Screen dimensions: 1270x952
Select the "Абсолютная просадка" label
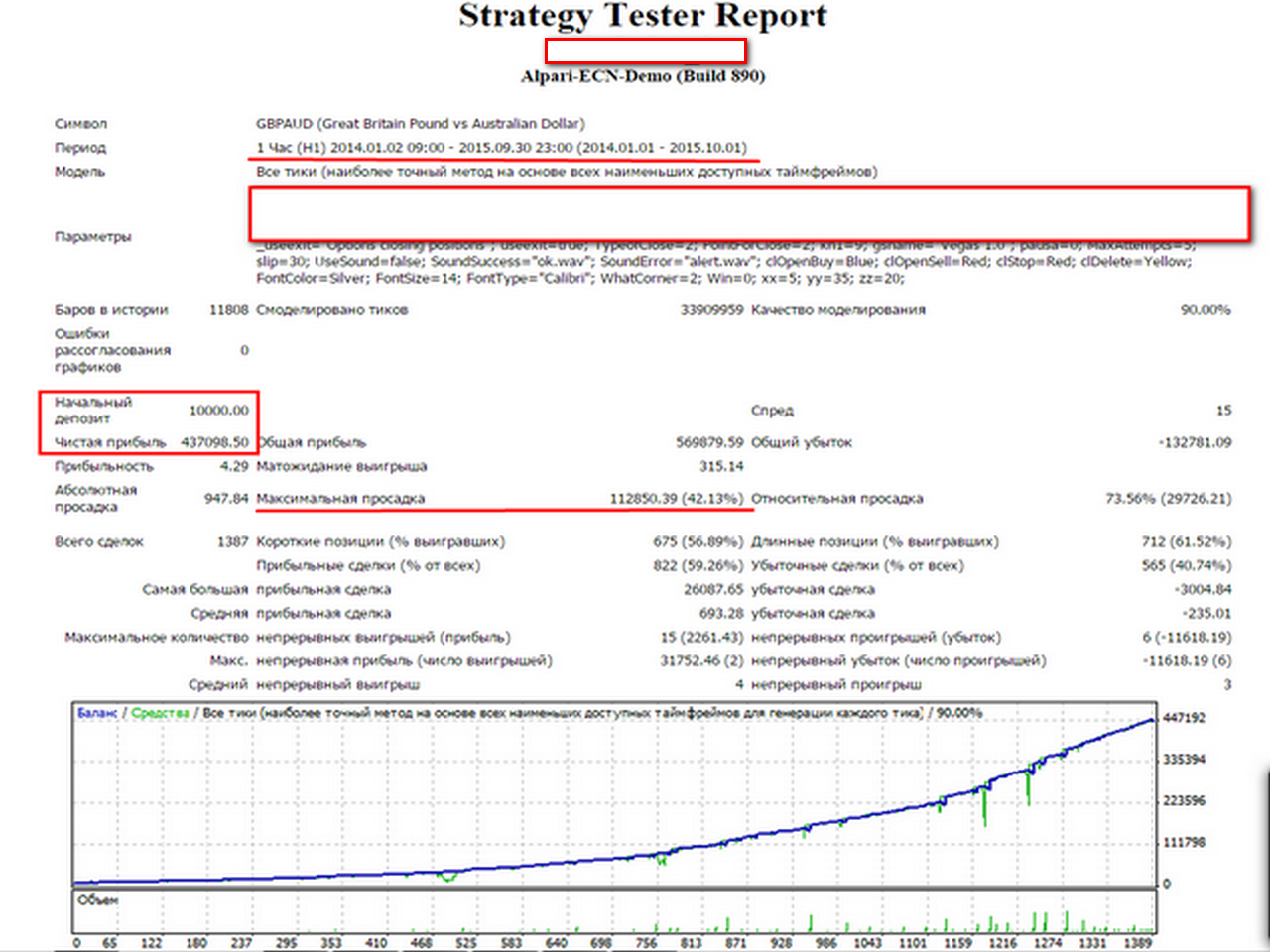click(96, 499)
